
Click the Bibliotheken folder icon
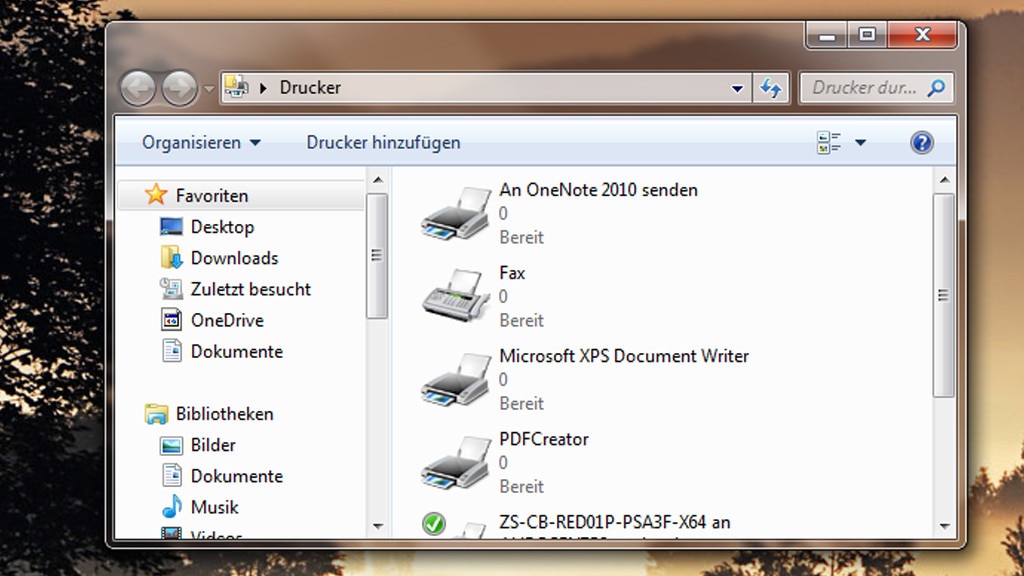(156, 414)
